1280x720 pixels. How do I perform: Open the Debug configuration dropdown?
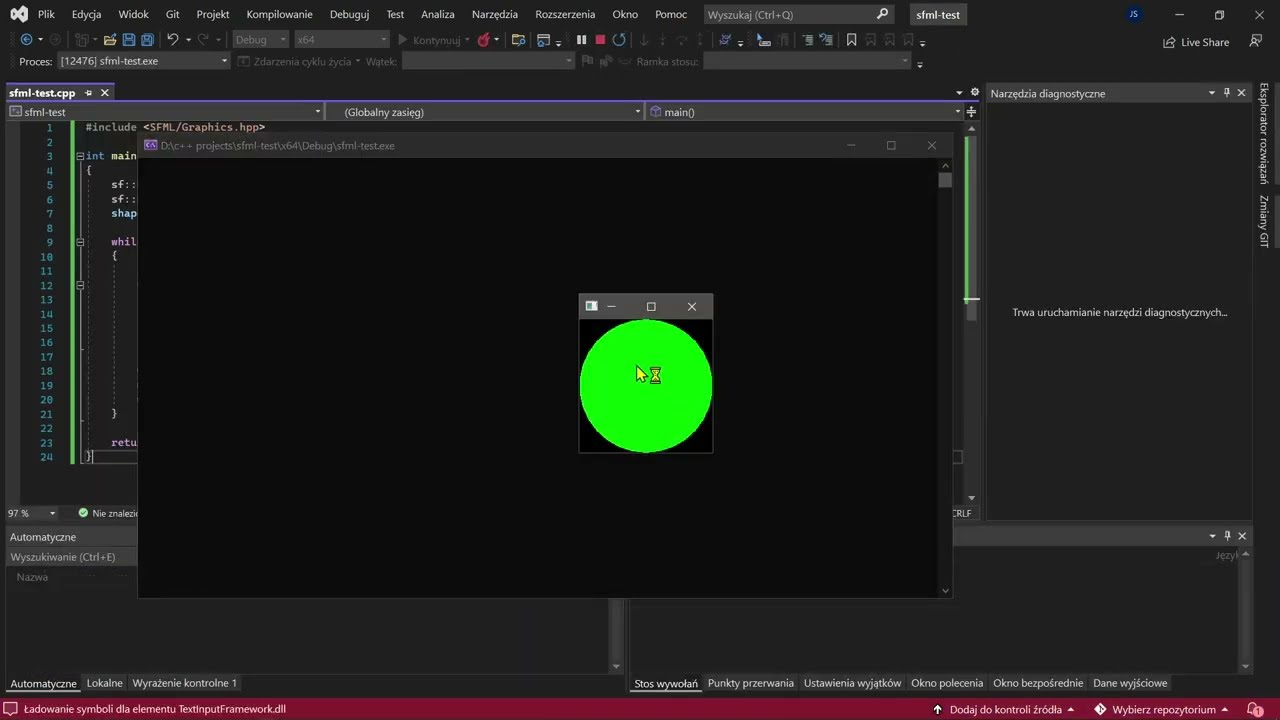point(260,40)
